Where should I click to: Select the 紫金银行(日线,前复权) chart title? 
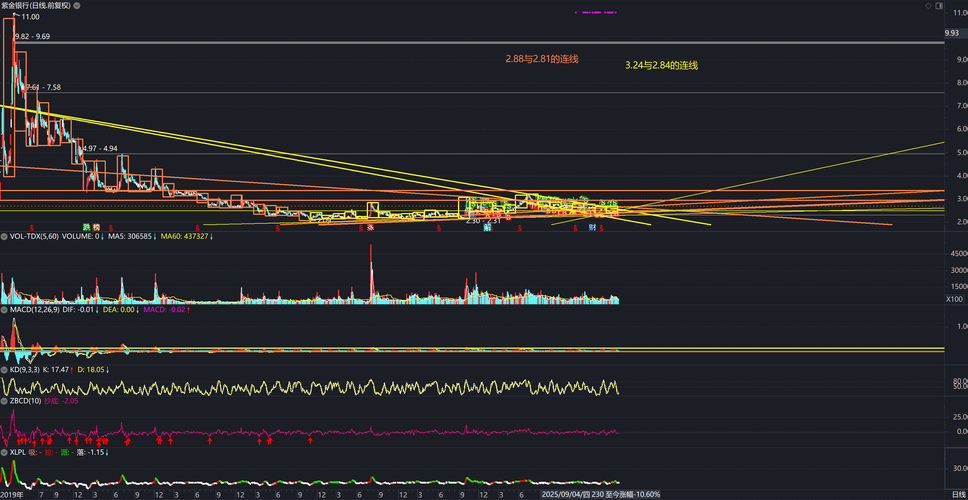(36, 5)
